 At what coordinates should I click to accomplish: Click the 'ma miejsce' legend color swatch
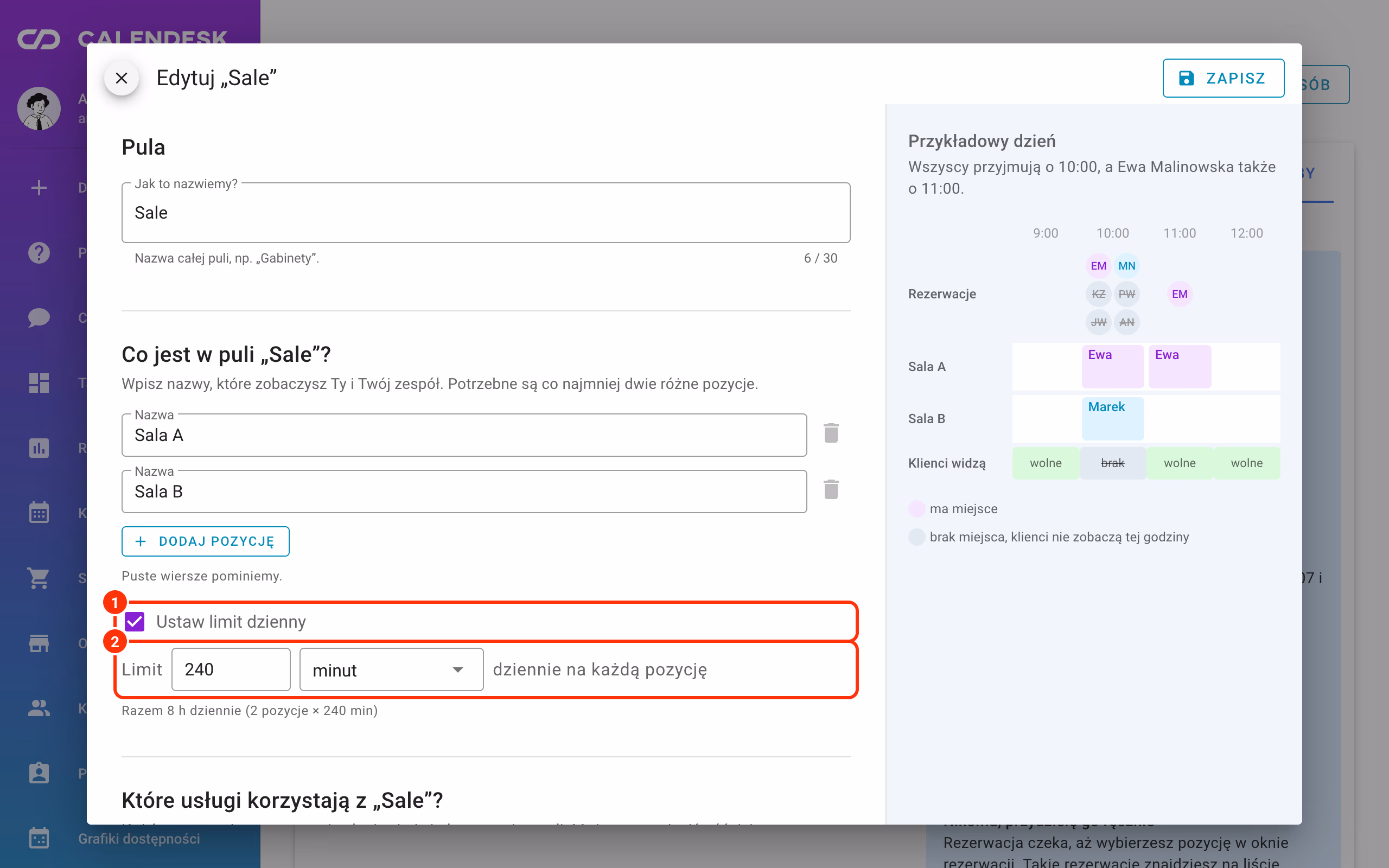click(x=916, y=509)
